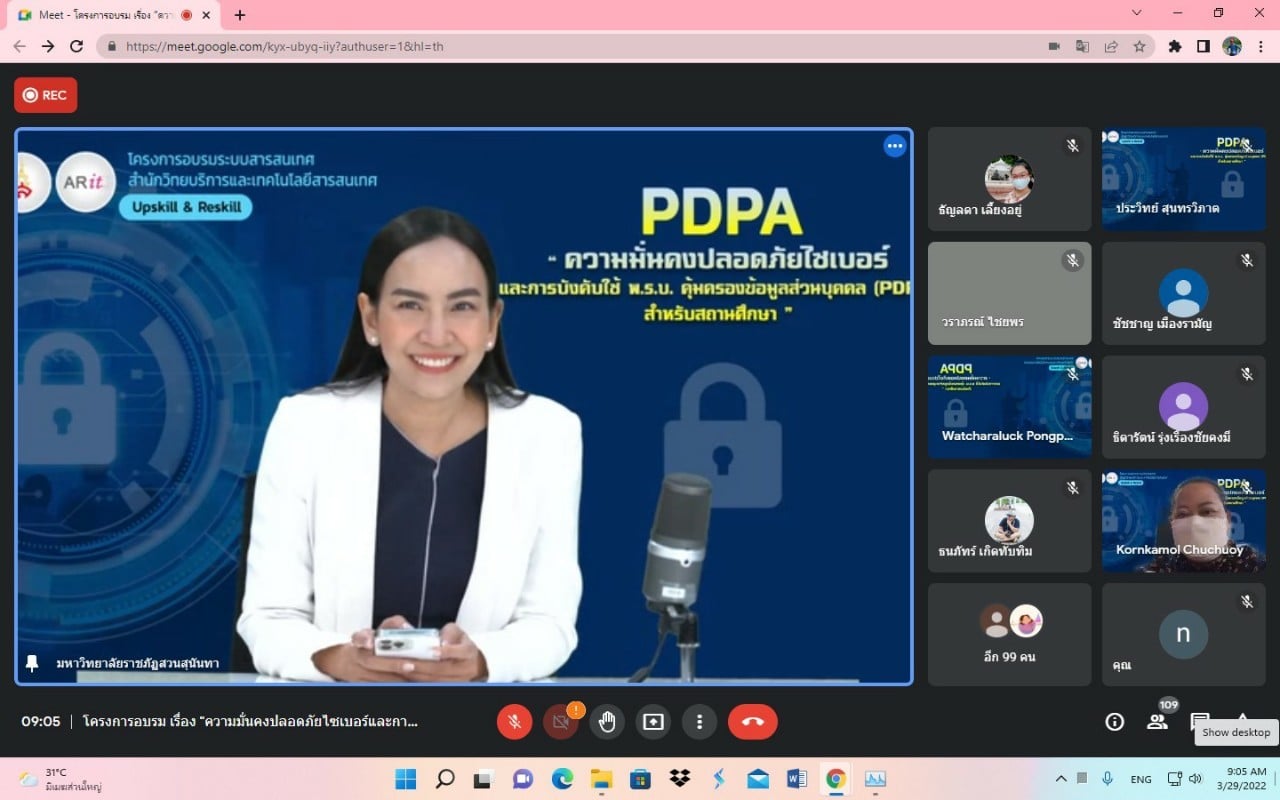Expand the Chrome tab search chevron
This screenshot has width=1280, height=800.
coord(1136,13)
